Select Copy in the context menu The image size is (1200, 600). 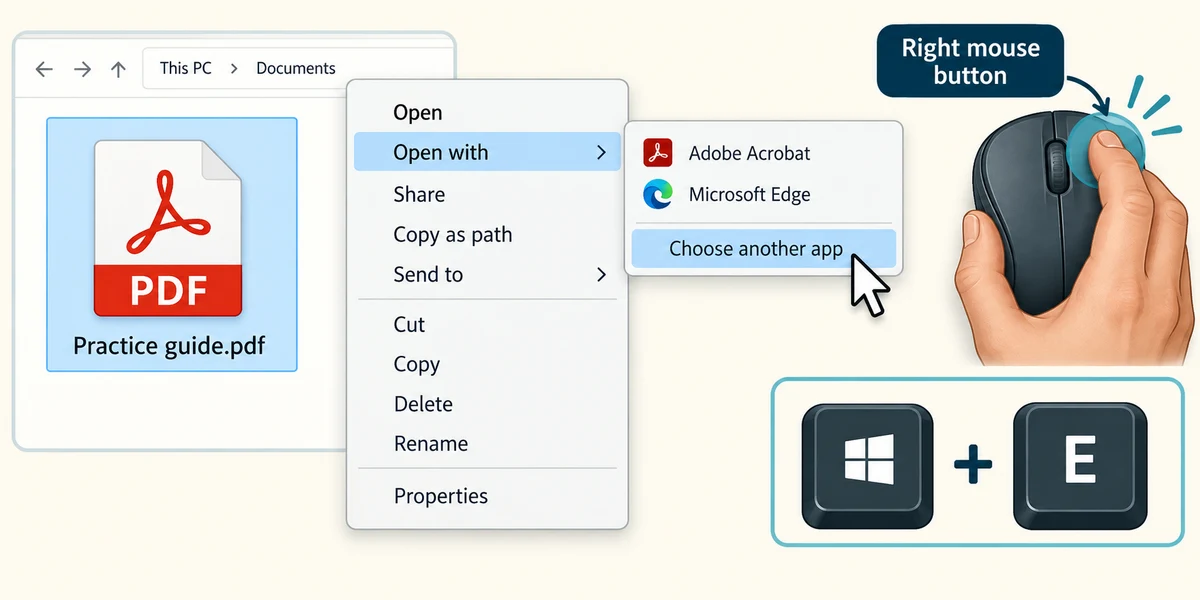click(487, 365)
